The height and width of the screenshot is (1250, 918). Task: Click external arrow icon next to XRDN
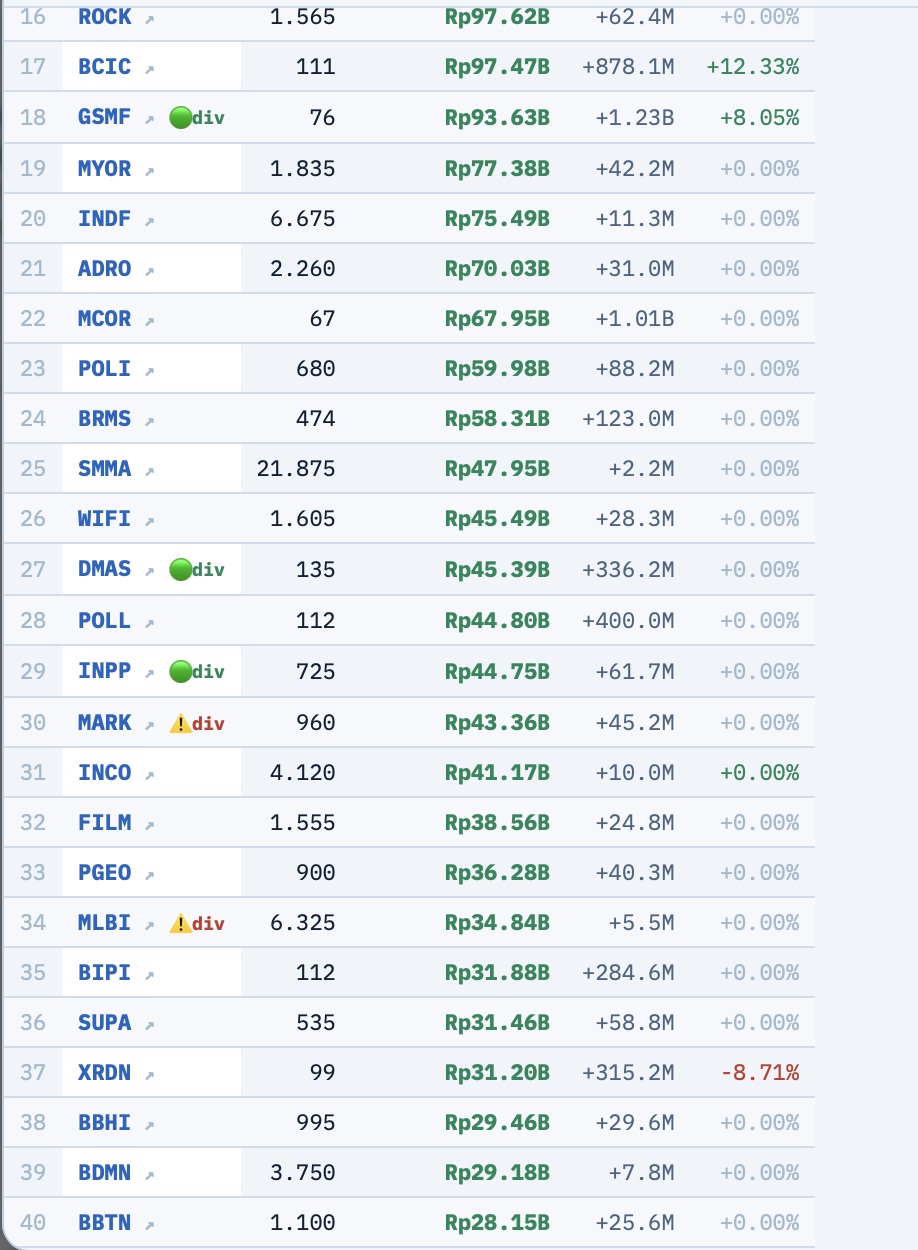coord(150,1074)
